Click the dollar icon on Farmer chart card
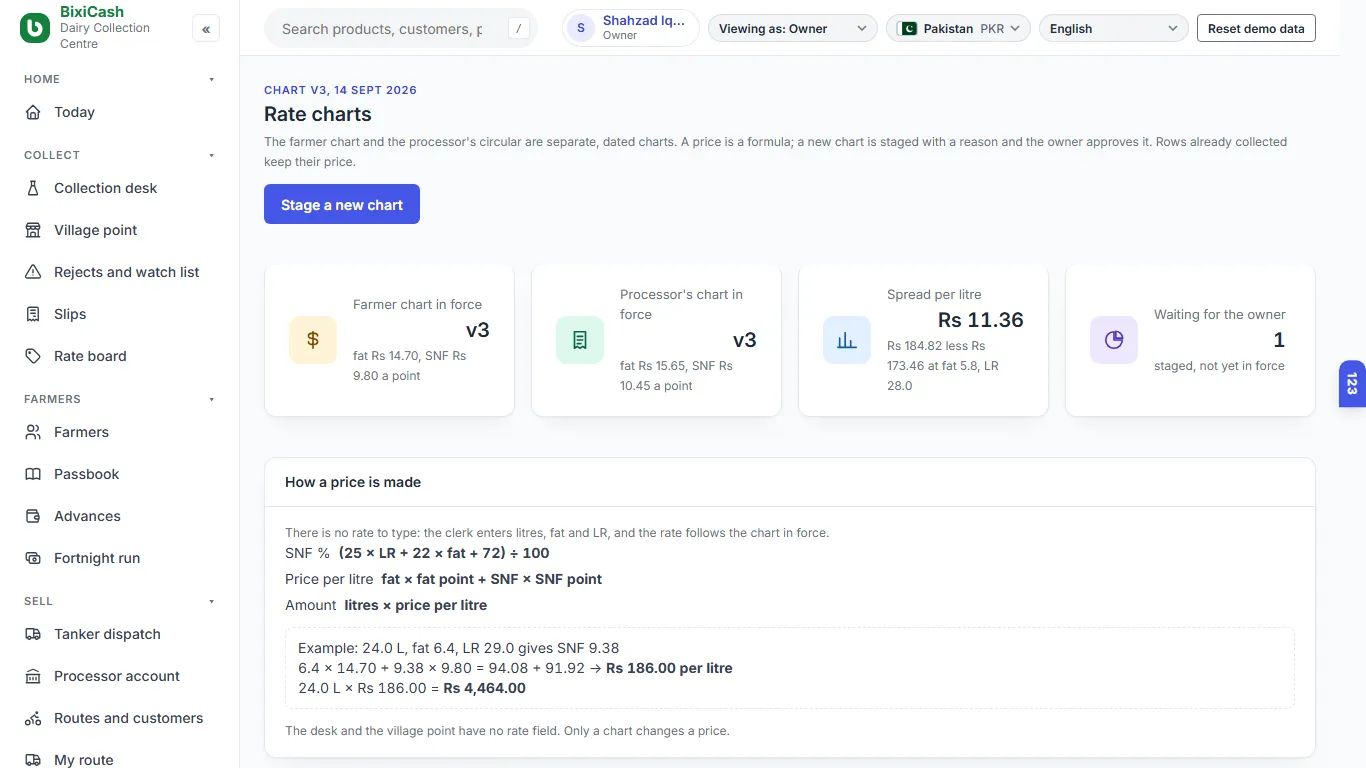This screenshot has width=1366, height=768. pos(313,340)
